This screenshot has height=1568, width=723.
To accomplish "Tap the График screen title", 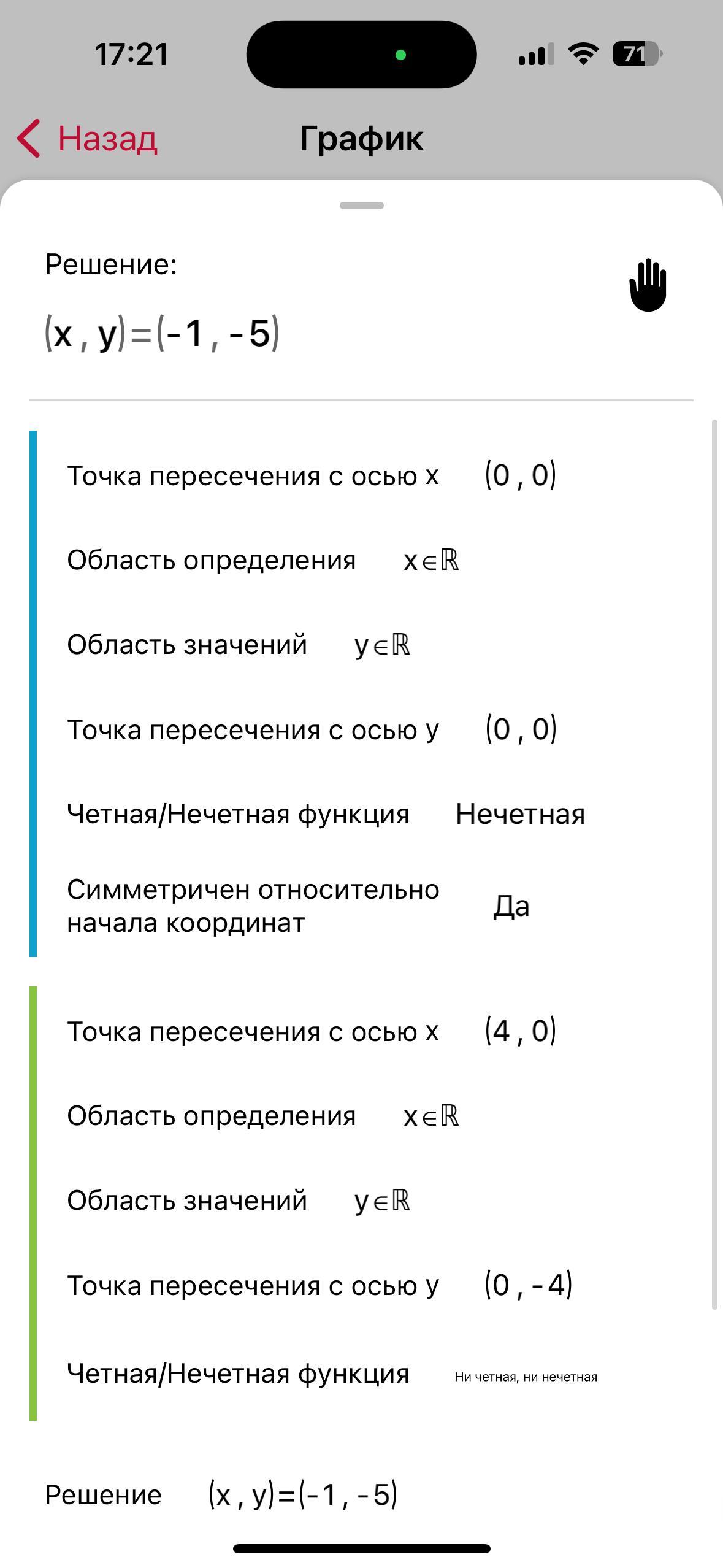I will point(361,139).
